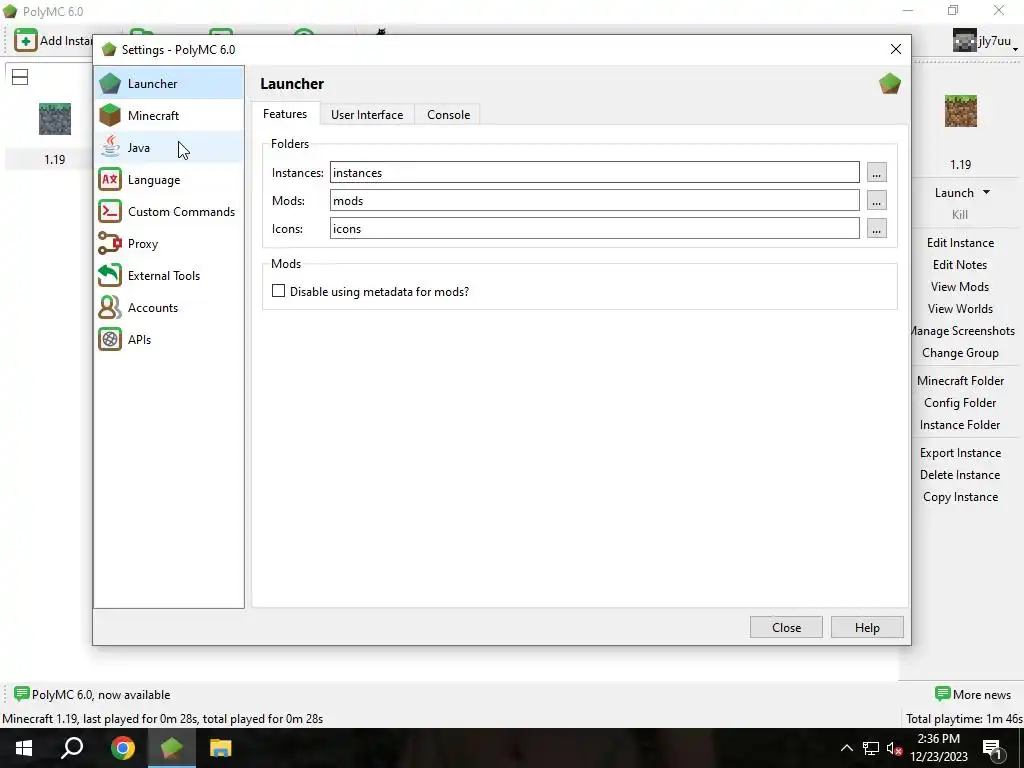Open File Explorer from taskbar
The image size is (1024, 768).
(x=221, y=748)
